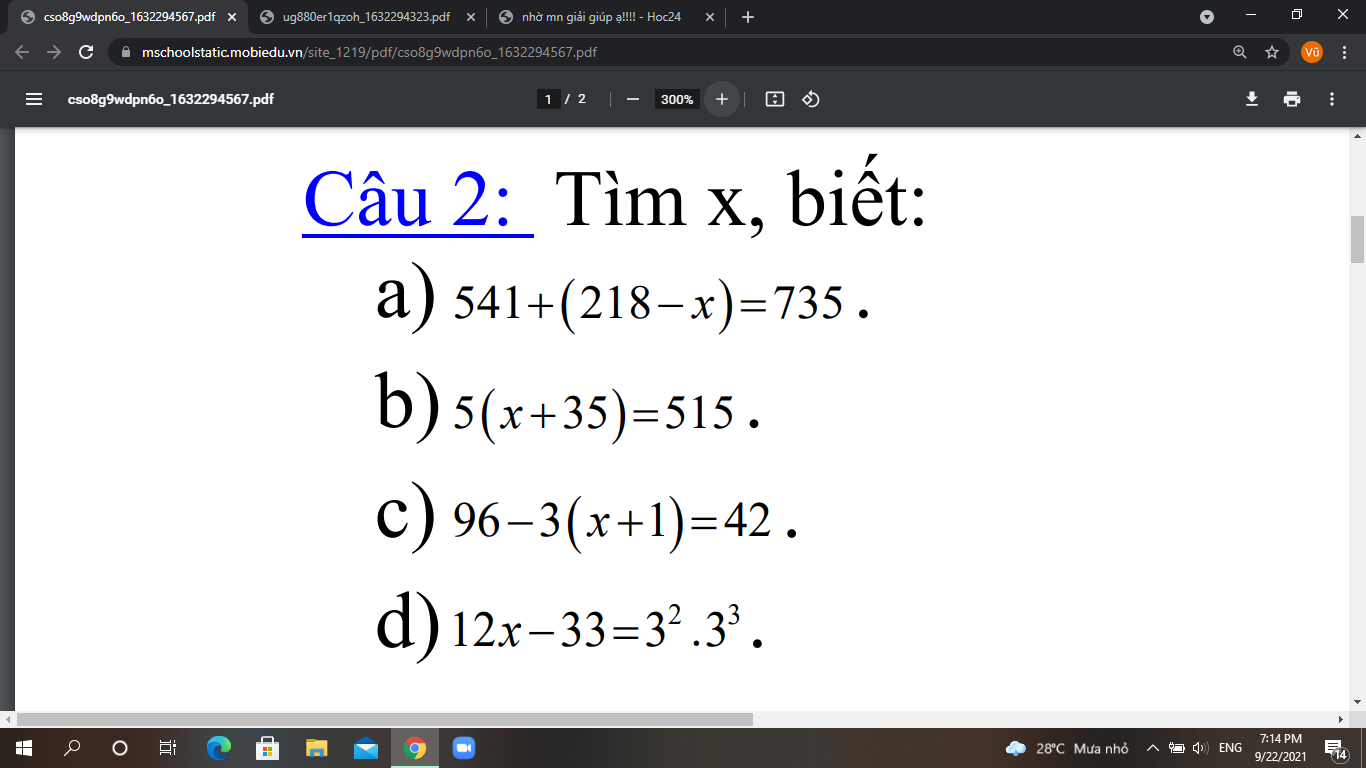The height and width of the screenshot is (768, 1366).
Task: Launch Microsoft Edge from taskbar
Action: (x=219, y=748)
